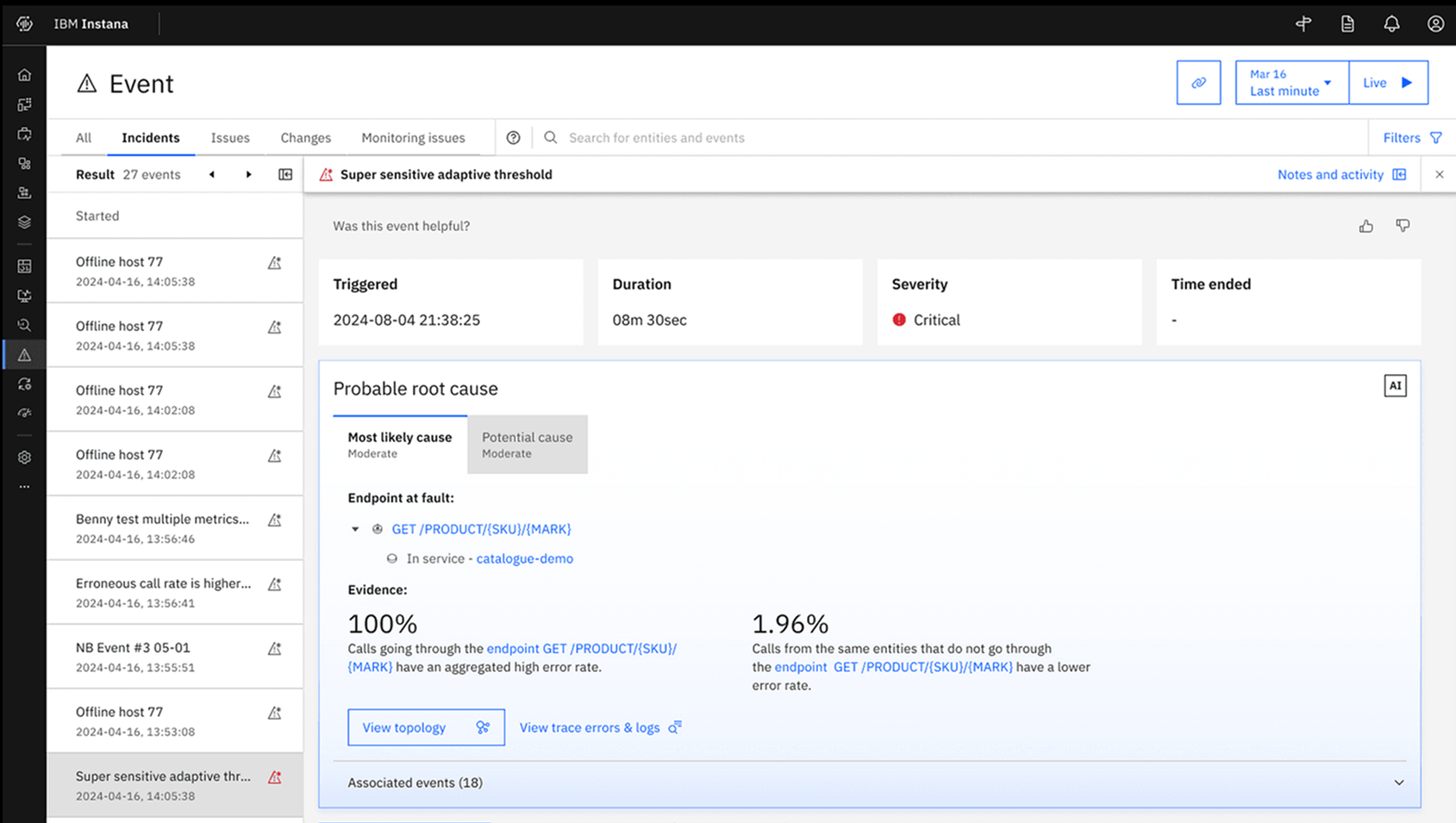1456x823 pixels.
Task: Switch to the All tab
Action: (84, 138)
